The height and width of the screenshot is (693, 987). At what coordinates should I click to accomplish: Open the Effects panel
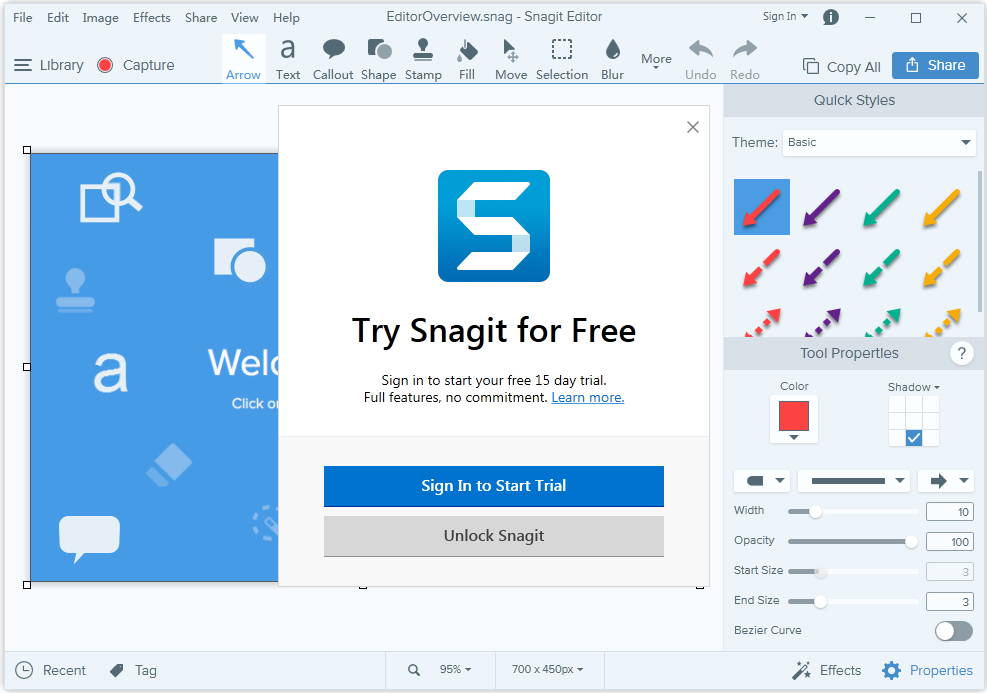(826, 670)
